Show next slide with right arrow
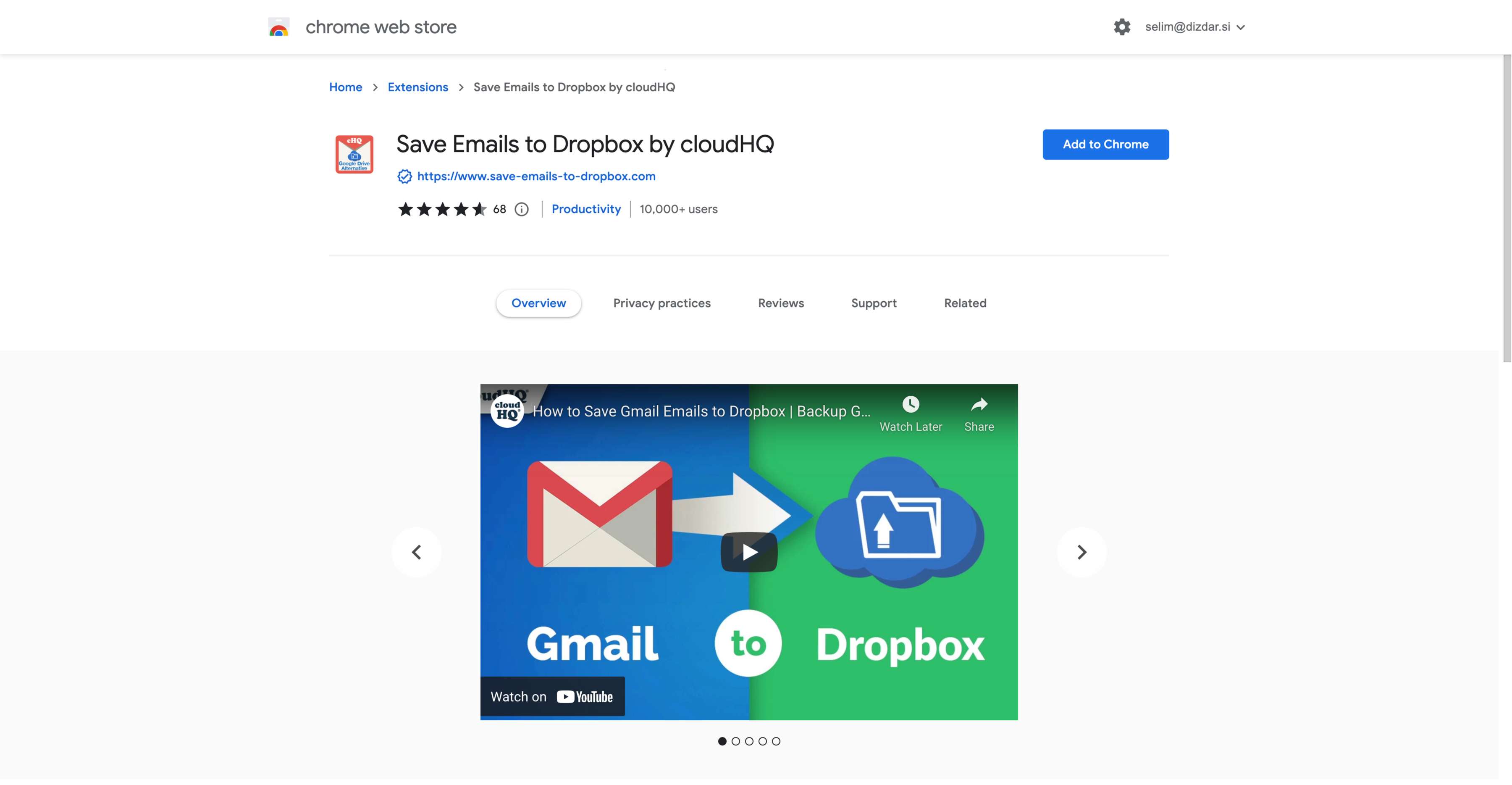The height and width of the screenshot is (785, 1512). click(1081, 552)
